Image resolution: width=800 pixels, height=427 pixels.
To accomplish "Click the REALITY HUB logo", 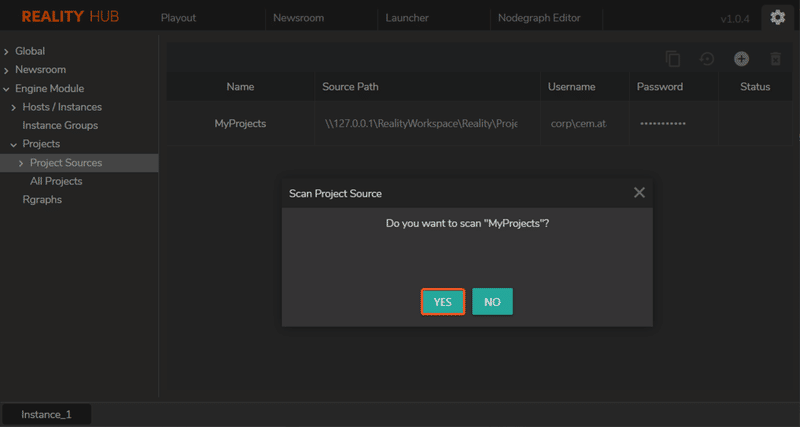I will [x=70, y=16].
